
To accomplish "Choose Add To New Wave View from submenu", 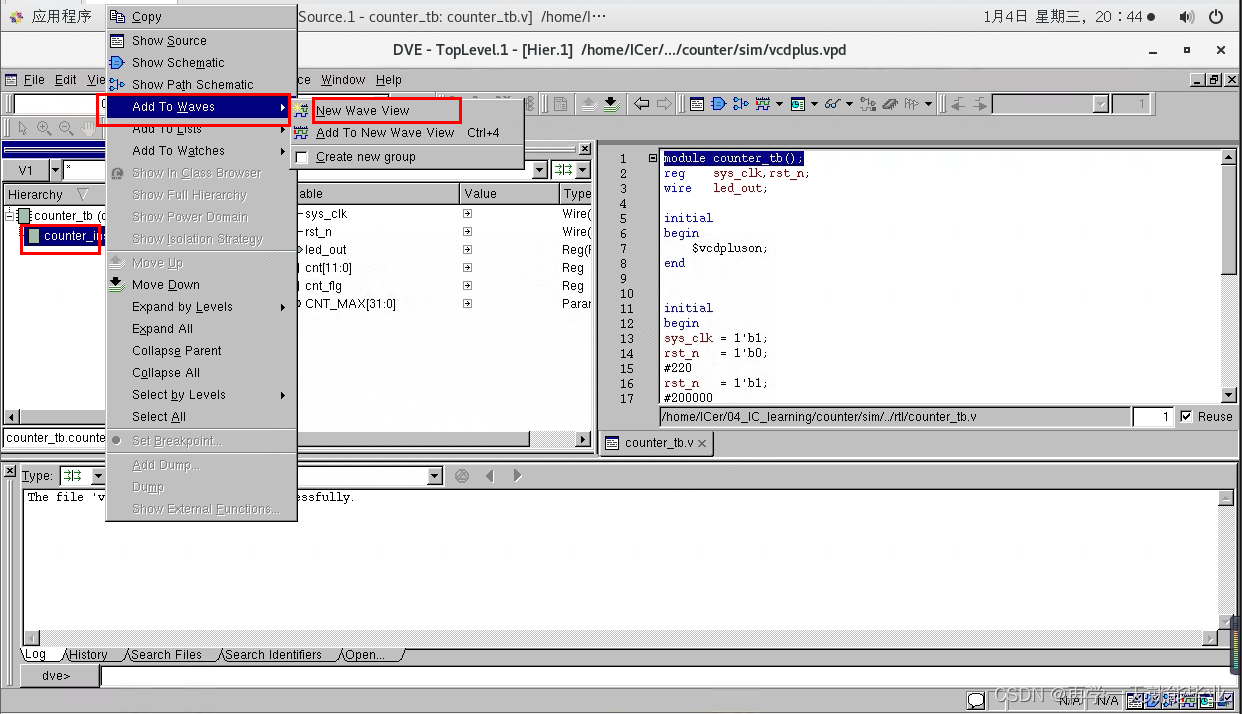I will tap(384, 132).
